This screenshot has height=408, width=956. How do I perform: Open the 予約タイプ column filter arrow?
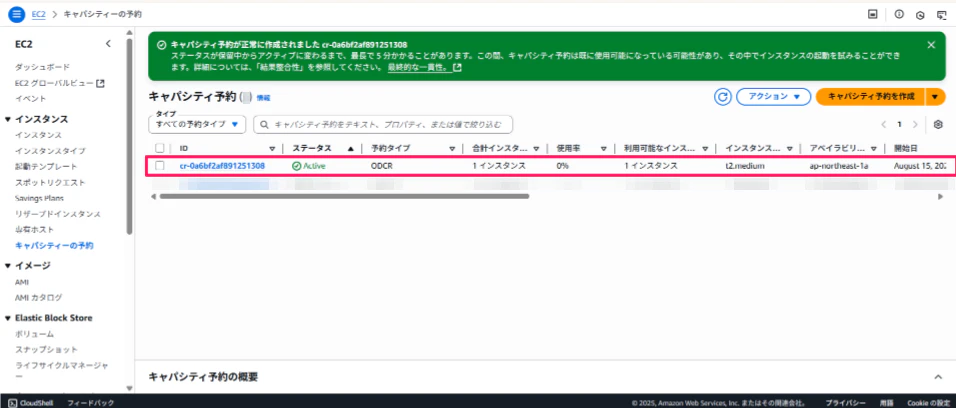tap(452, 148)
